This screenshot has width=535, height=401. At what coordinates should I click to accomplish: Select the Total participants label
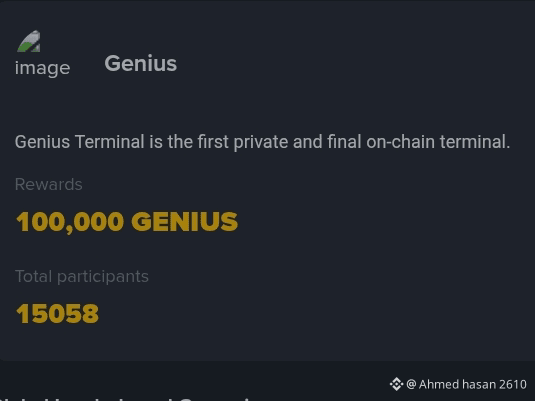82,276
